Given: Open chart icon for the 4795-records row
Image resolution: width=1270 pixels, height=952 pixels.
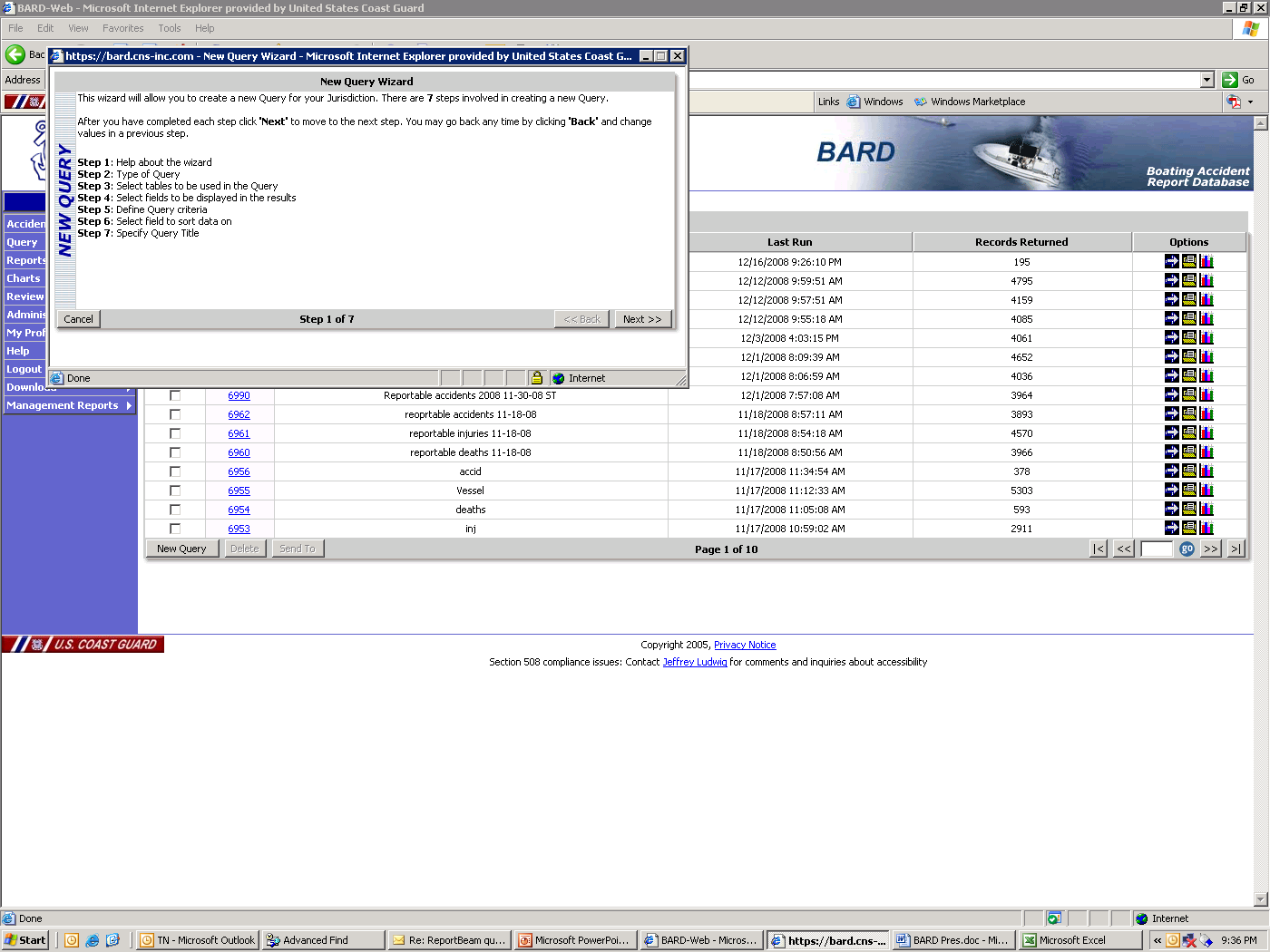Looking at the screenshot, I should [x=1206, y=281].
